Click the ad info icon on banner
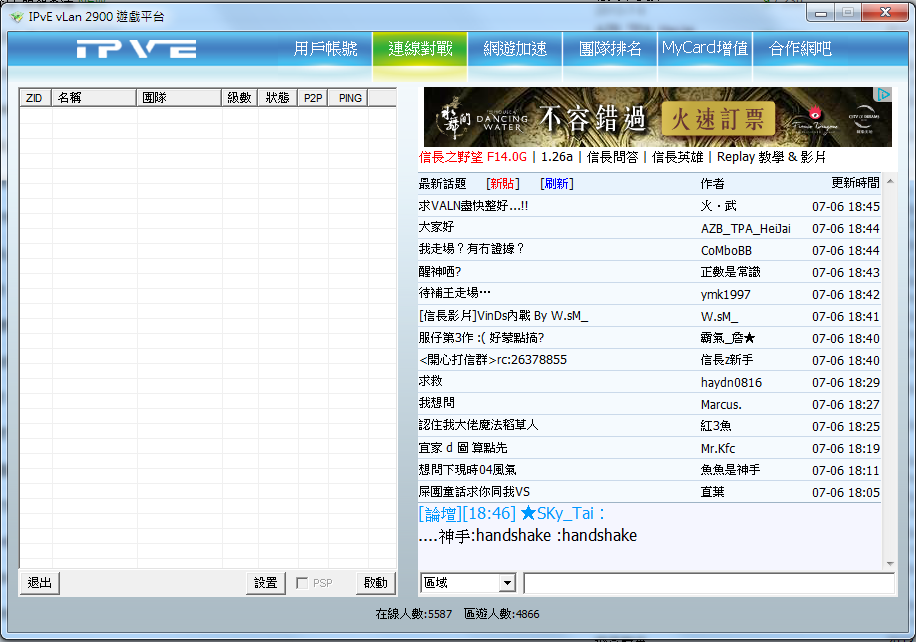 coord(883,95)
